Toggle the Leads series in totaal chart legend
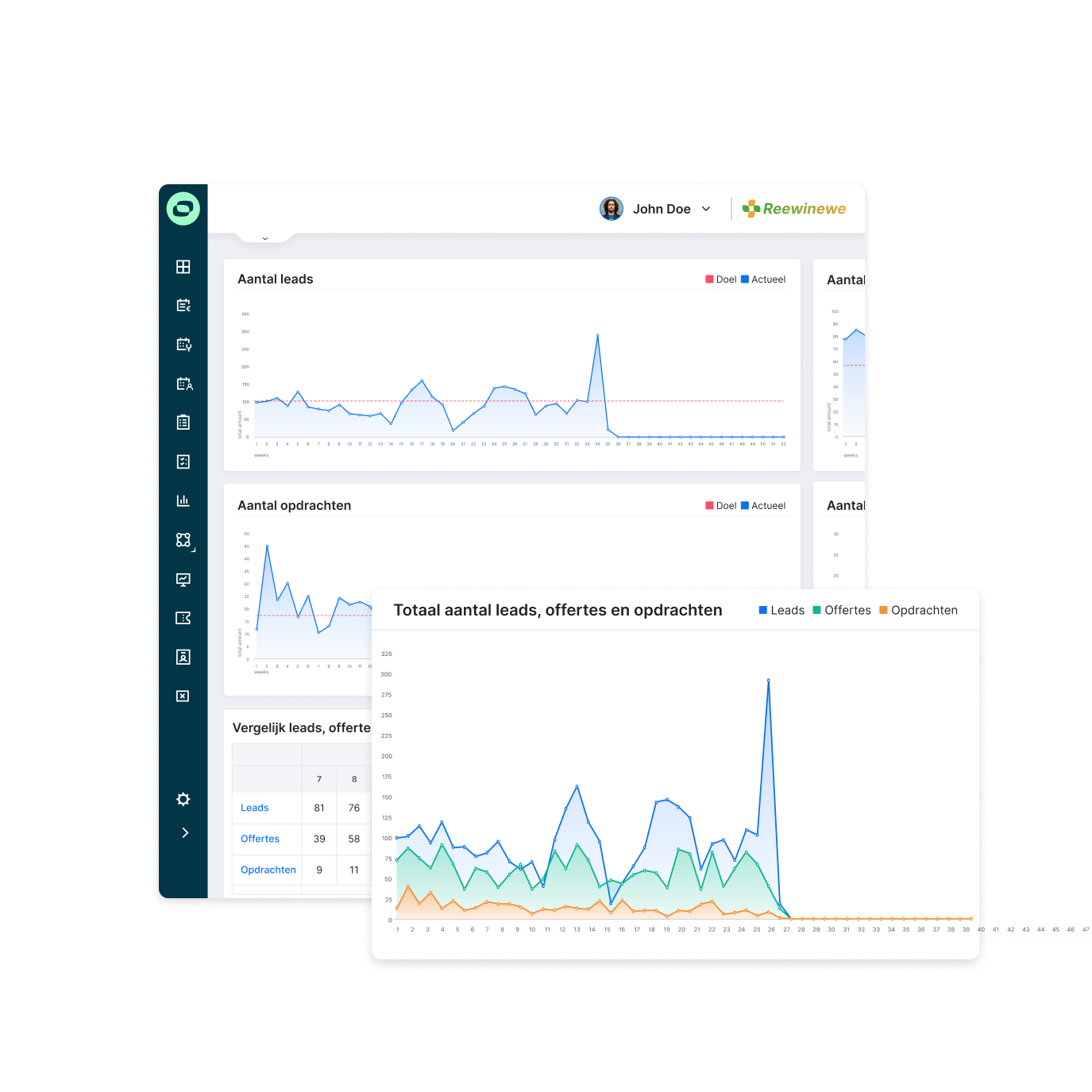Image resolution: width=1092 pixels, height=1092 pixels. 781,610
